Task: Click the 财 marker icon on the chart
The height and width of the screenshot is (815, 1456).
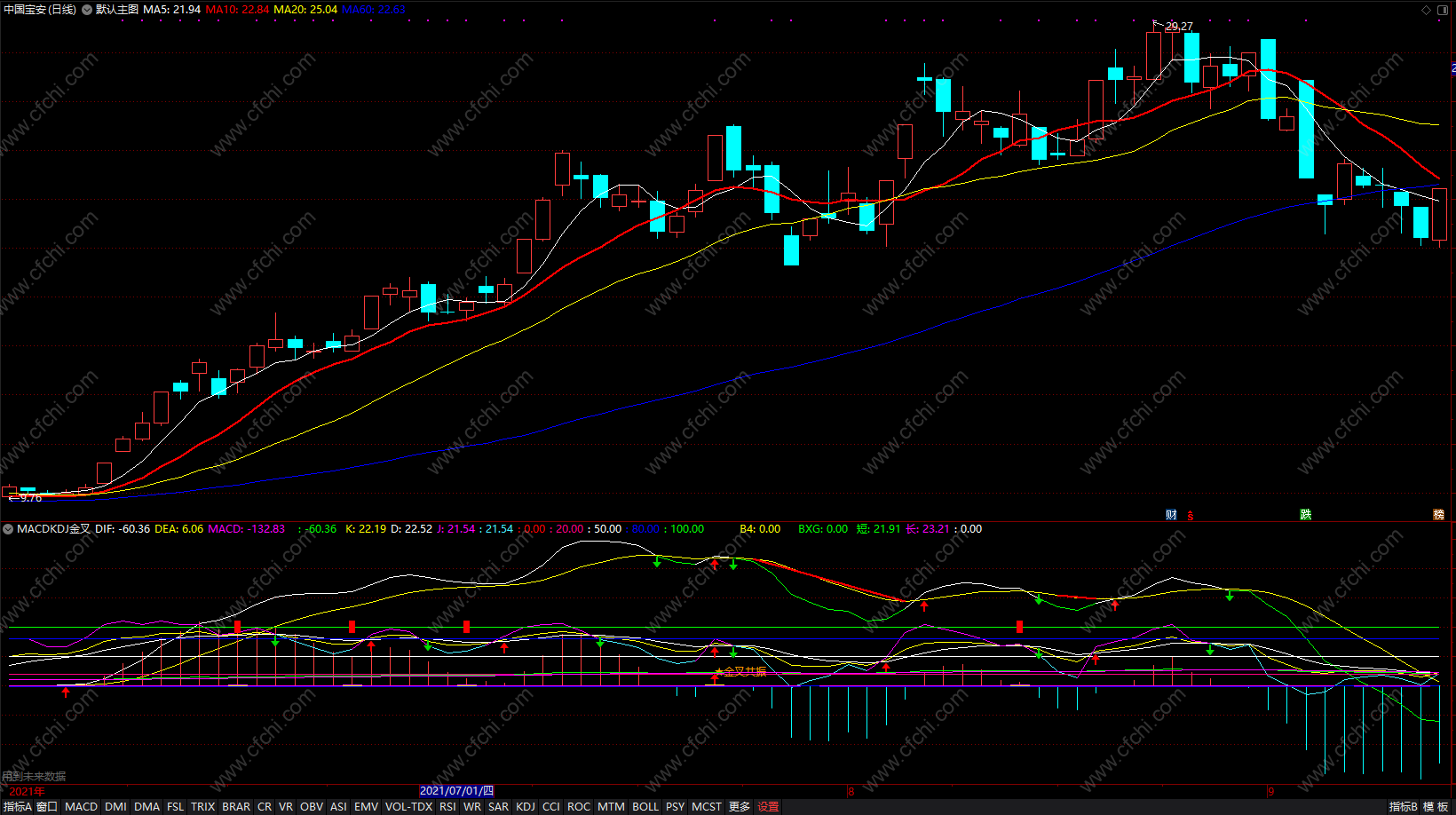Action: click(1171, 515)
